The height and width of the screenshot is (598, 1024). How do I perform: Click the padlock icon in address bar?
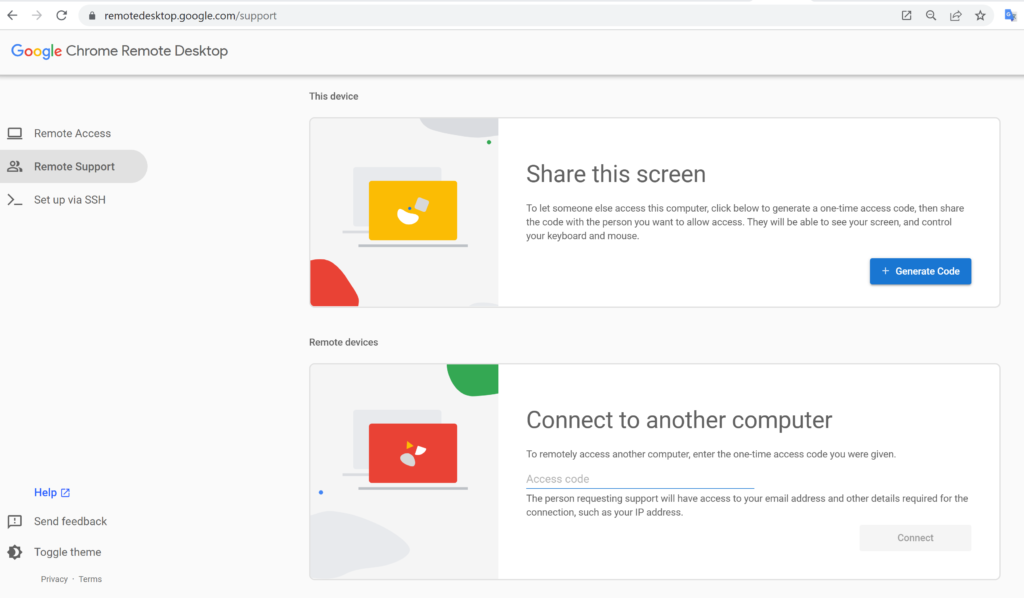(90, 16)
